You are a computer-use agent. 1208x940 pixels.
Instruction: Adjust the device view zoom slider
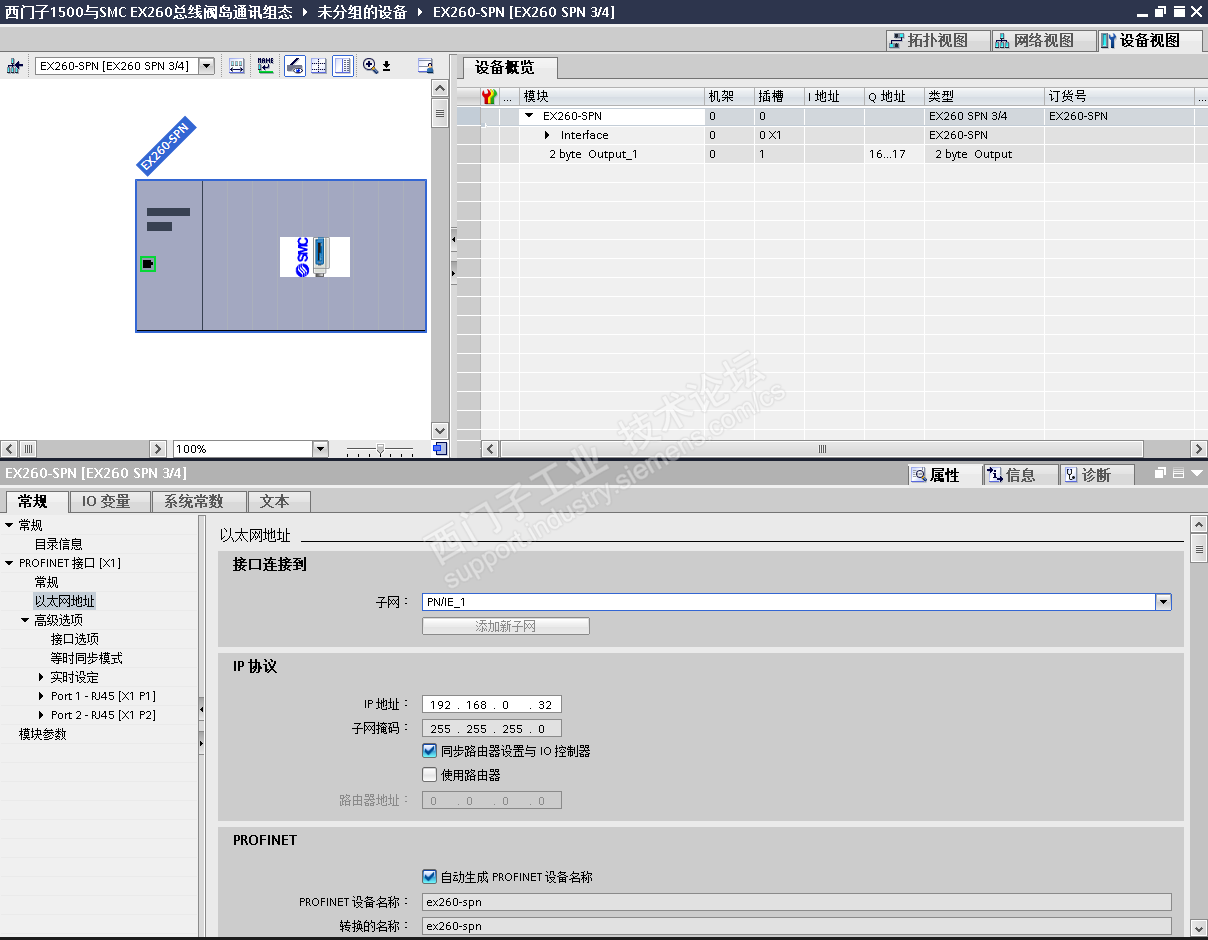(x=380, y=449)
